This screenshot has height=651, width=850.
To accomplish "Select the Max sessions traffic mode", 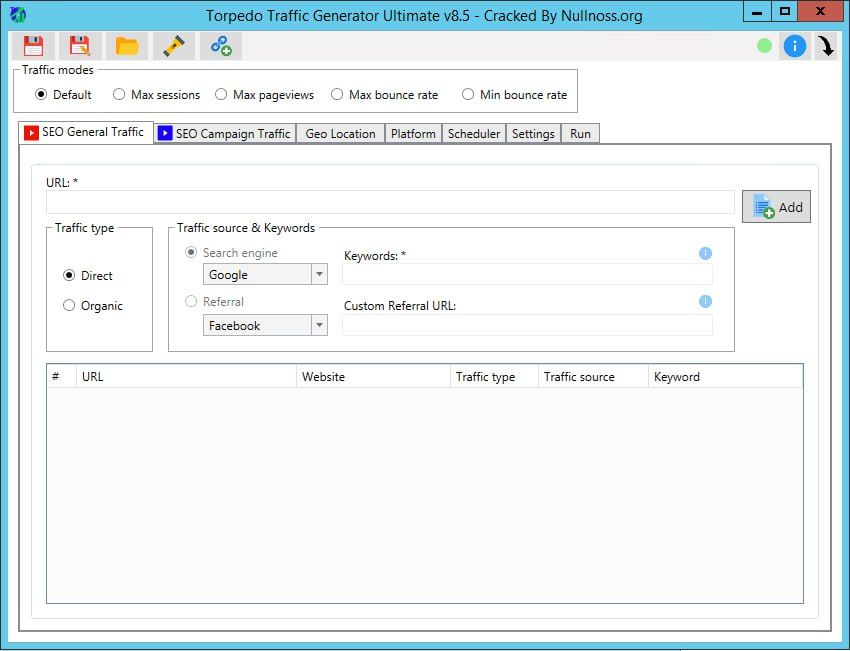I will [119, 95].
